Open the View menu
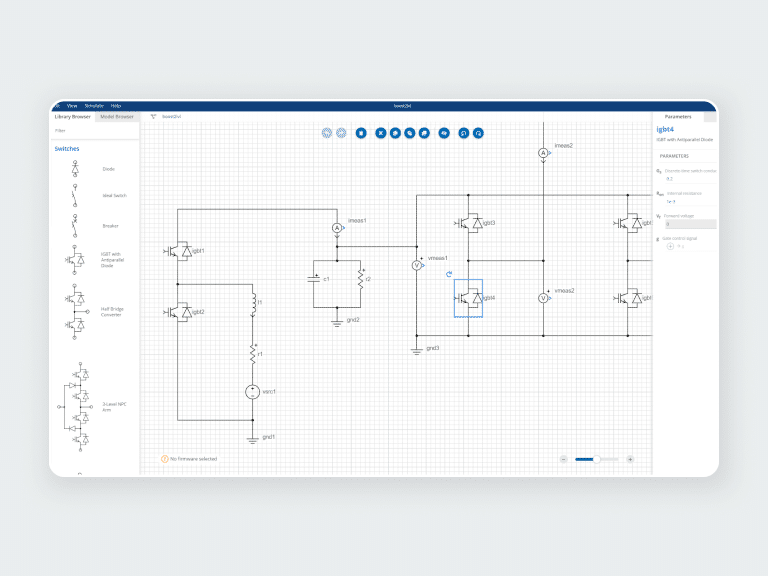This screenshot has width=768, height=576. (72, 106)
